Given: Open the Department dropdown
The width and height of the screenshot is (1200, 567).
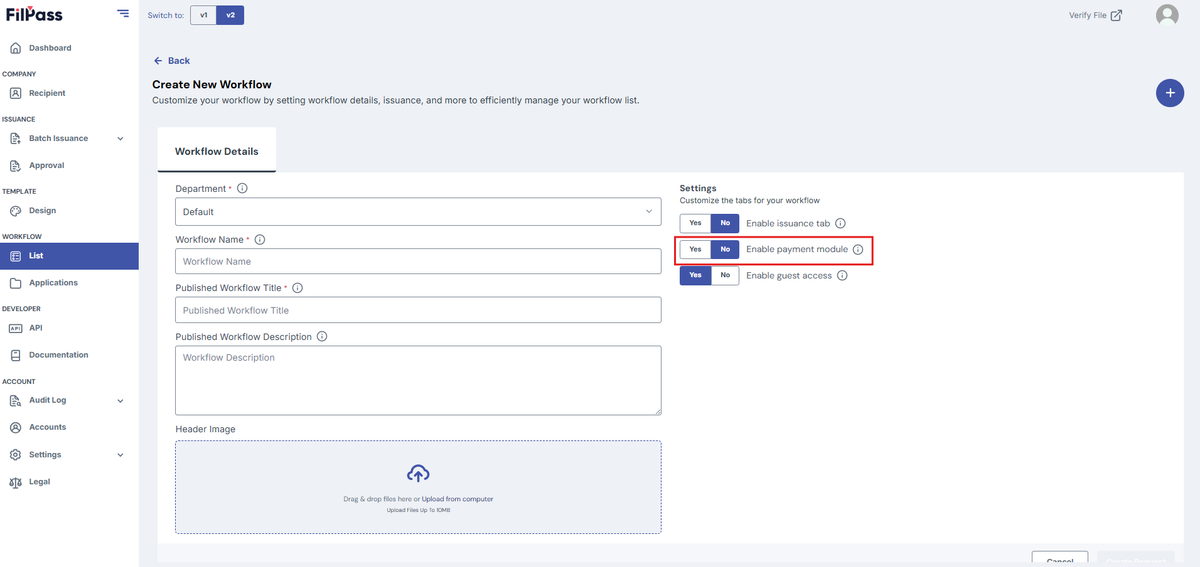Looking at the screenshot, I should (418, 212).
